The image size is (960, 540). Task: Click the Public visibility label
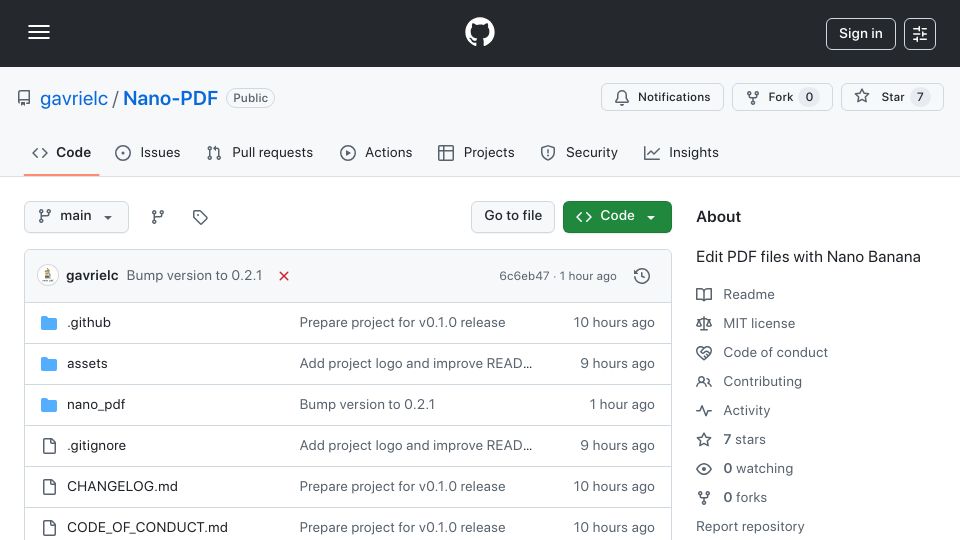250,98
